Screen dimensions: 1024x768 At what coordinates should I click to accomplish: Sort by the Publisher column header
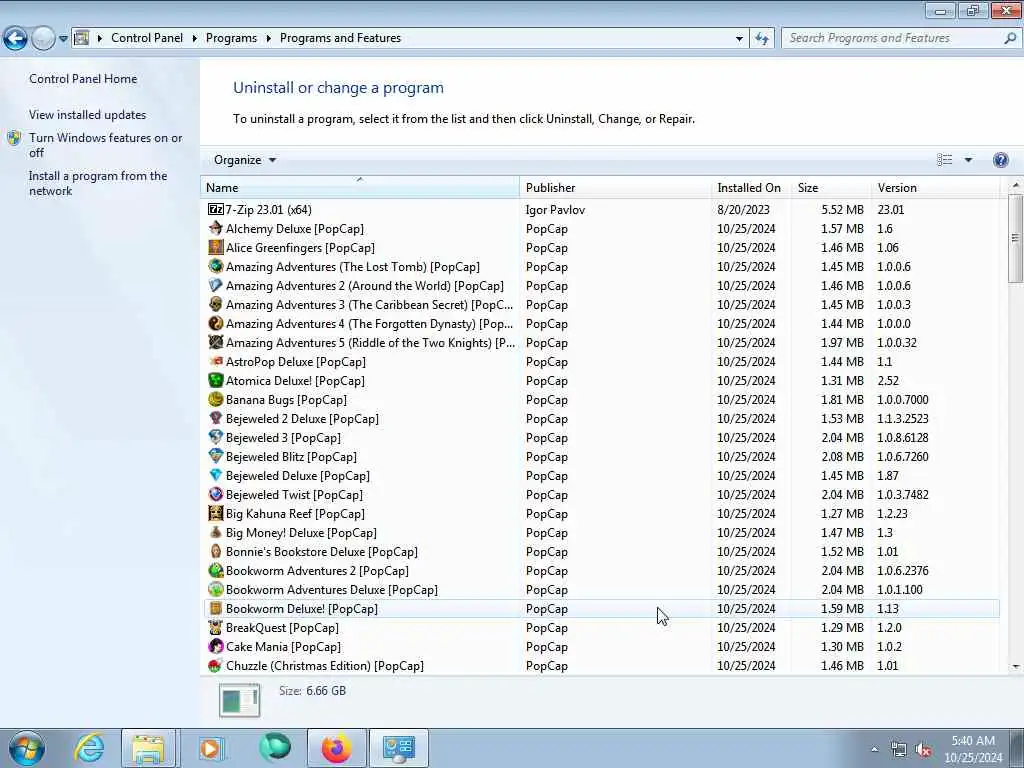615,187
